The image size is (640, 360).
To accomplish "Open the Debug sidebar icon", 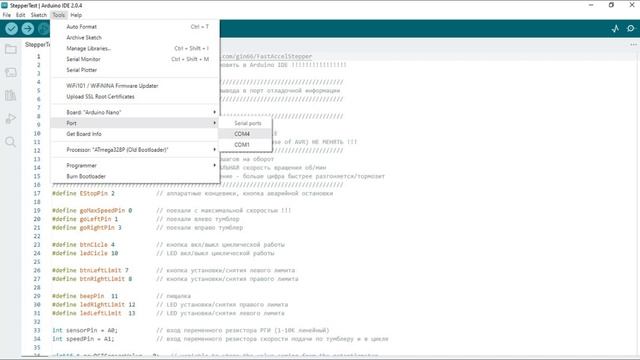I will point(11,119).
